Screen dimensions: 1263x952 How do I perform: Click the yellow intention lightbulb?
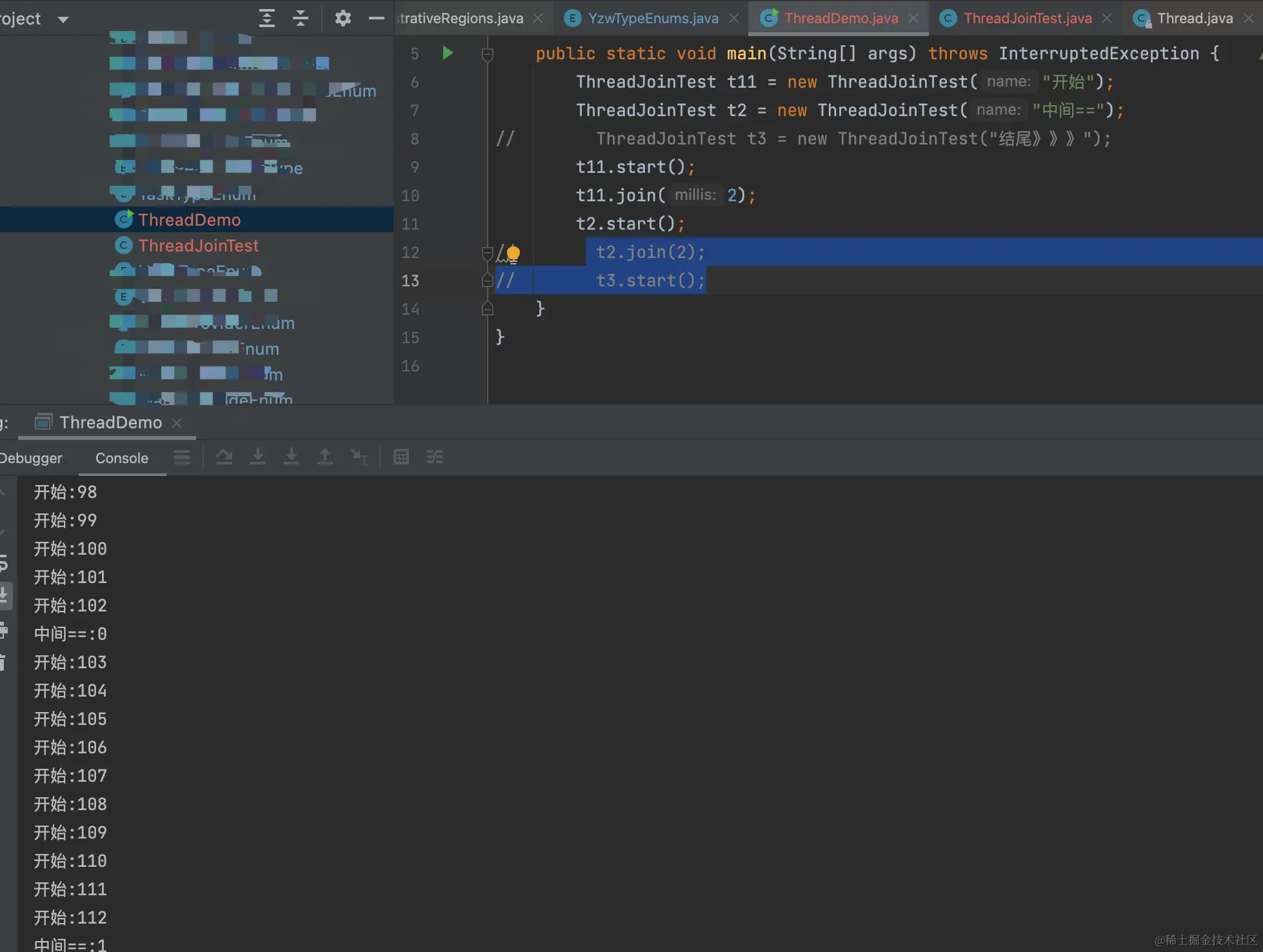(x=513, y=253)
